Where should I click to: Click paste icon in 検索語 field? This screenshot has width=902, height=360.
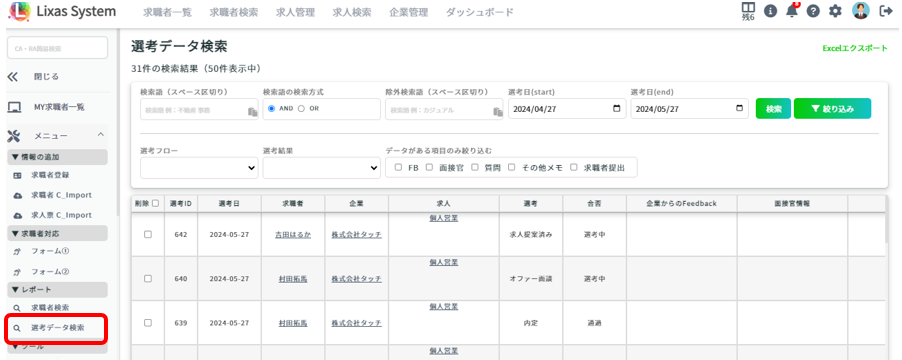tap(252, 112)
